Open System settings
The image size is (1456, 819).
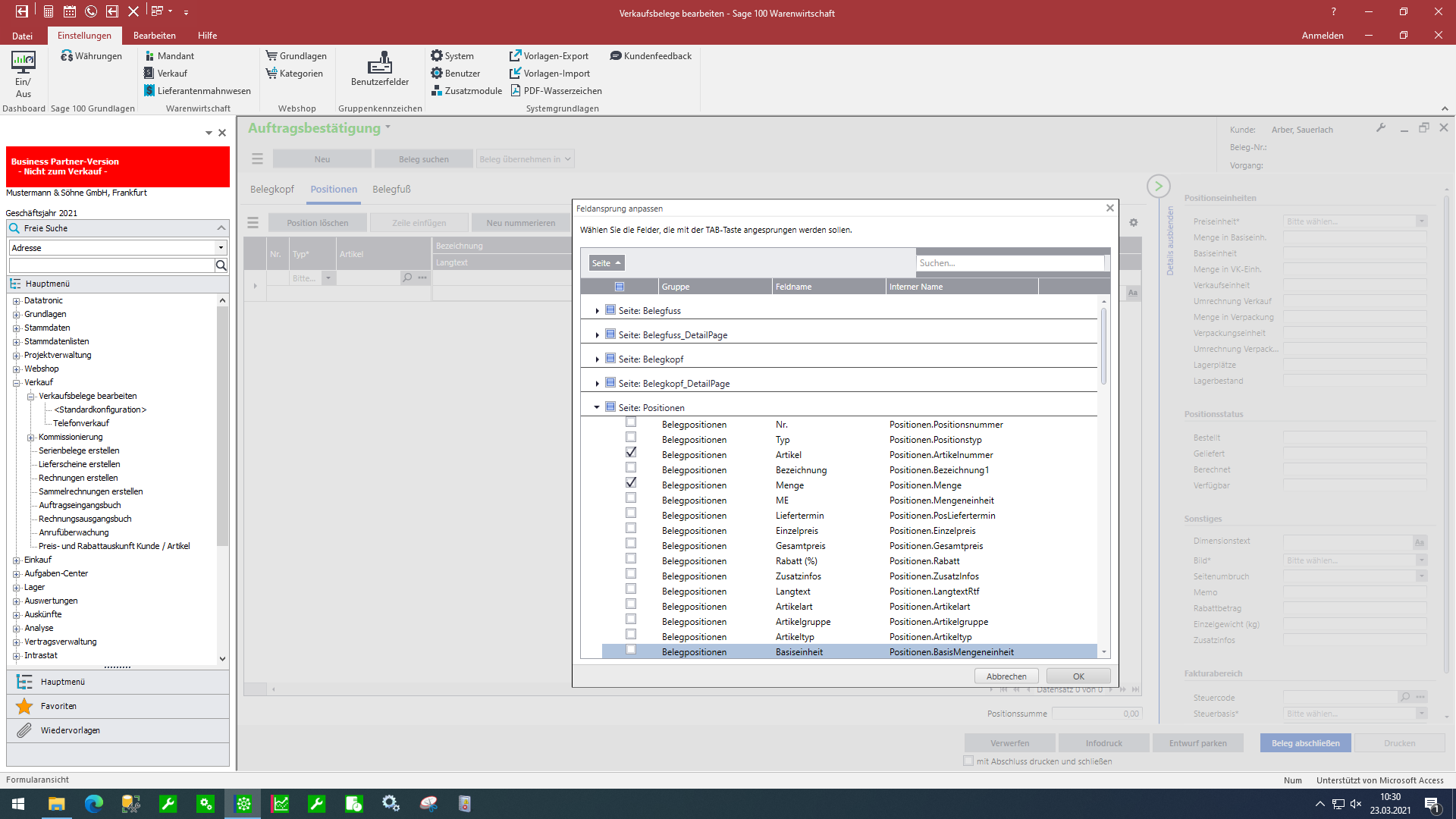pos(452,56)
